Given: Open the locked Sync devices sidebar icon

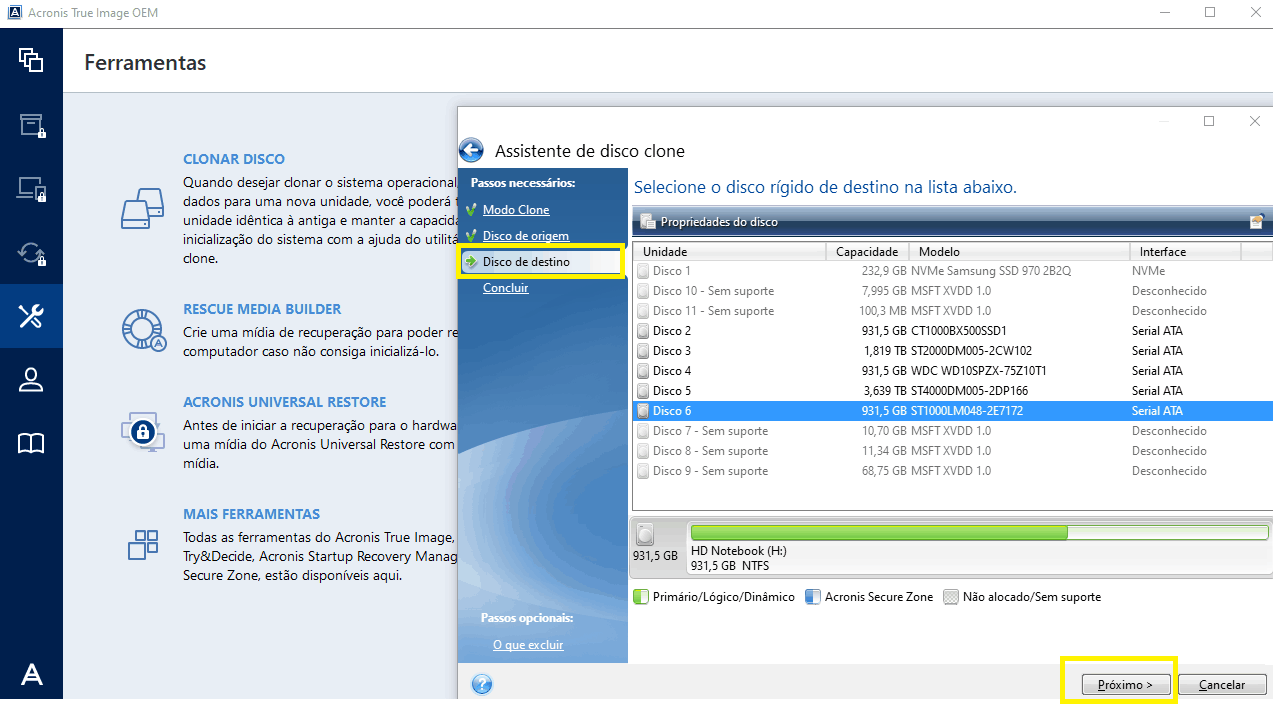Looking at the screenshot, I should (31, 189).
